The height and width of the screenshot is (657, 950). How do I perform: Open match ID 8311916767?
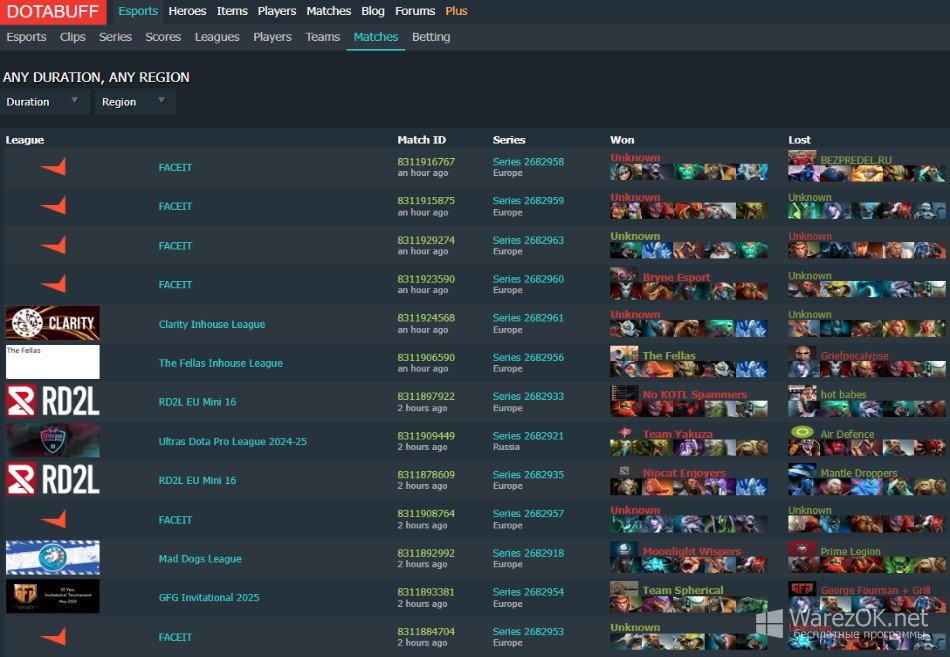[426, 162]
